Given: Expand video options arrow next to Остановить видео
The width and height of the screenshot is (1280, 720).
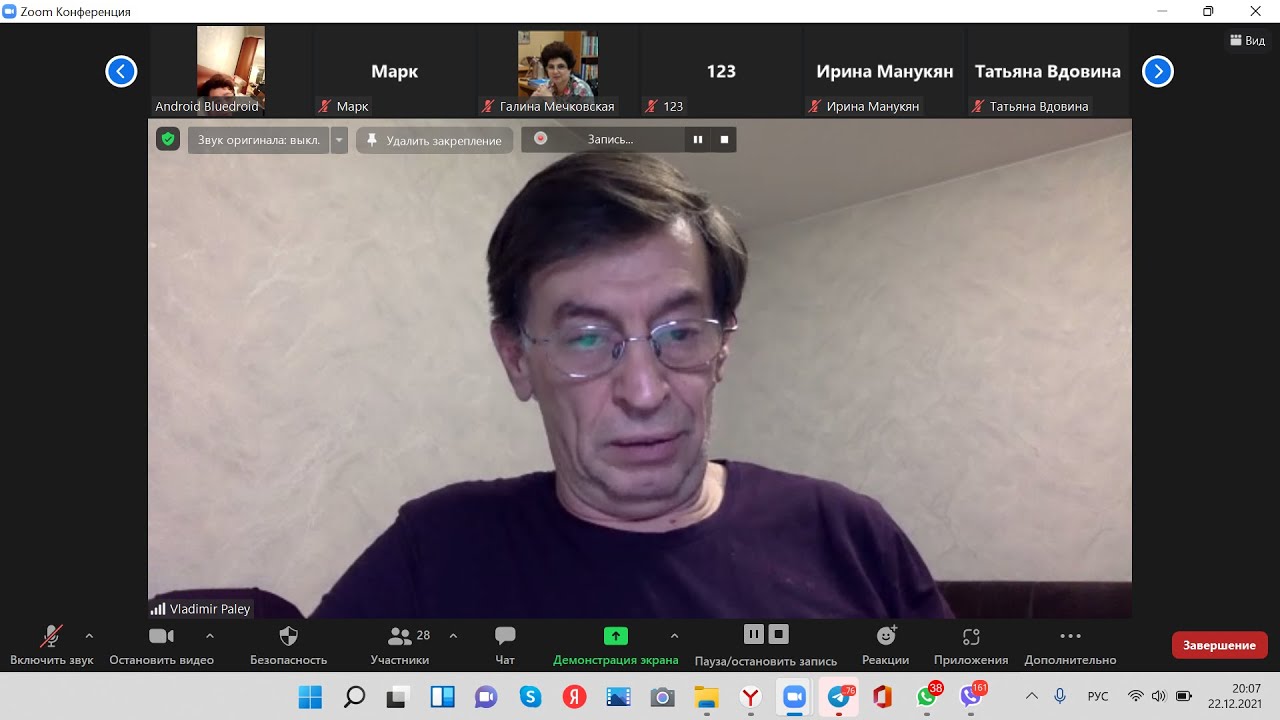Looking at the screenshot, I should point(209,635).
